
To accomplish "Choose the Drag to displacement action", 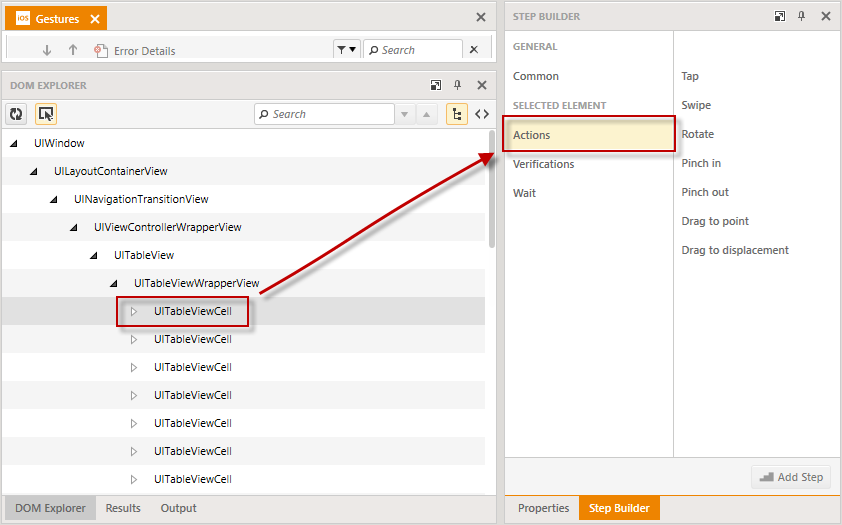I will click(735, 250).
